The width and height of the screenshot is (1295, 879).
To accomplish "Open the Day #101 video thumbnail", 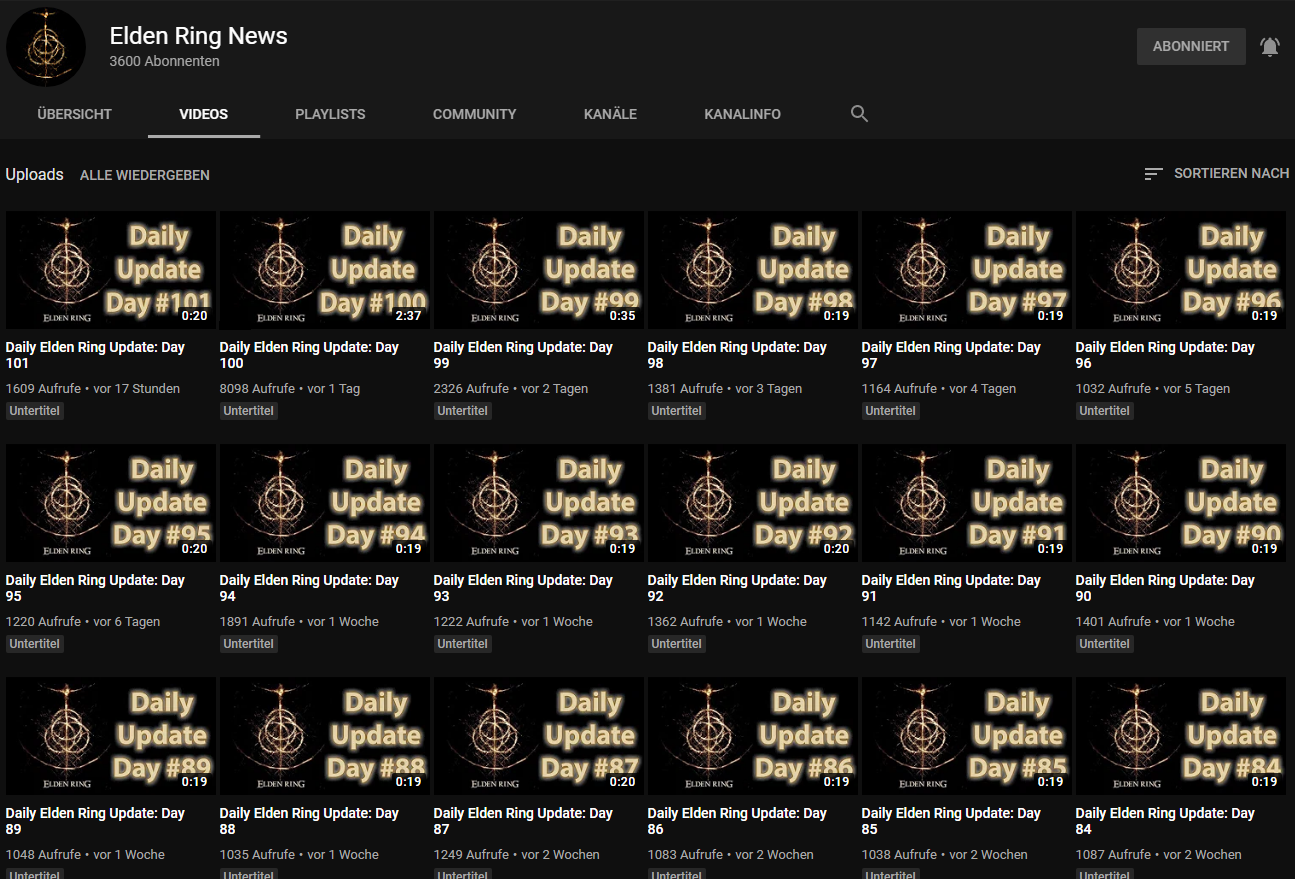I will tap(111, 270).
